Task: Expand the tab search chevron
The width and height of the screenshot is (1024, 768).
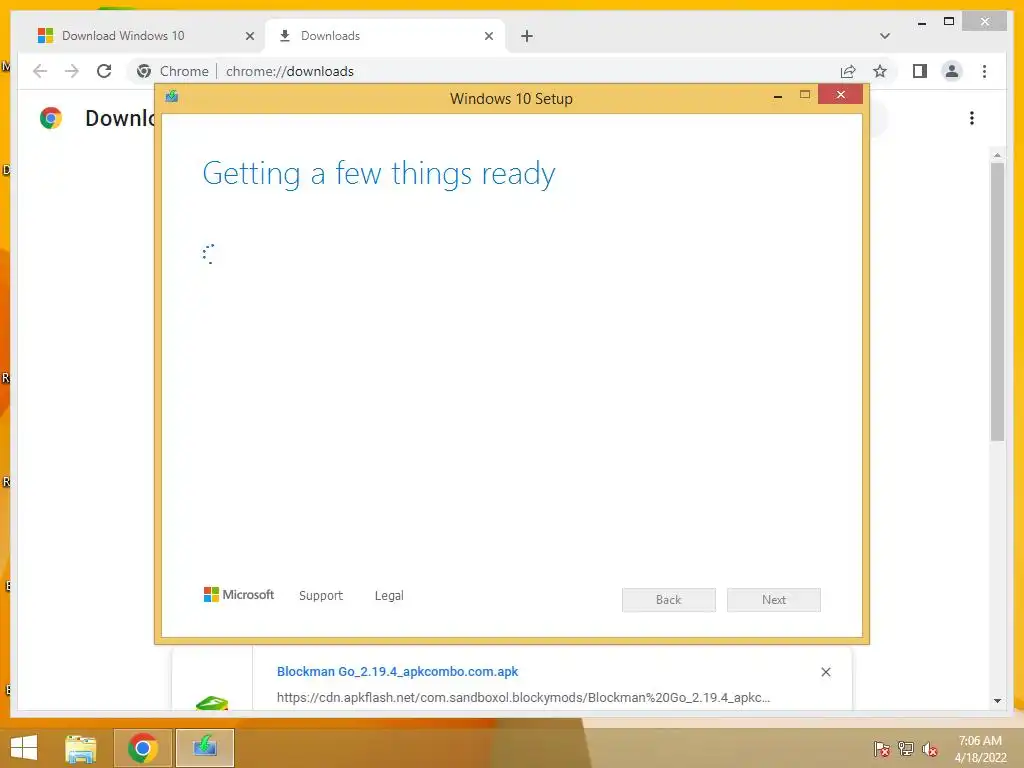Action: coord(885,36)
